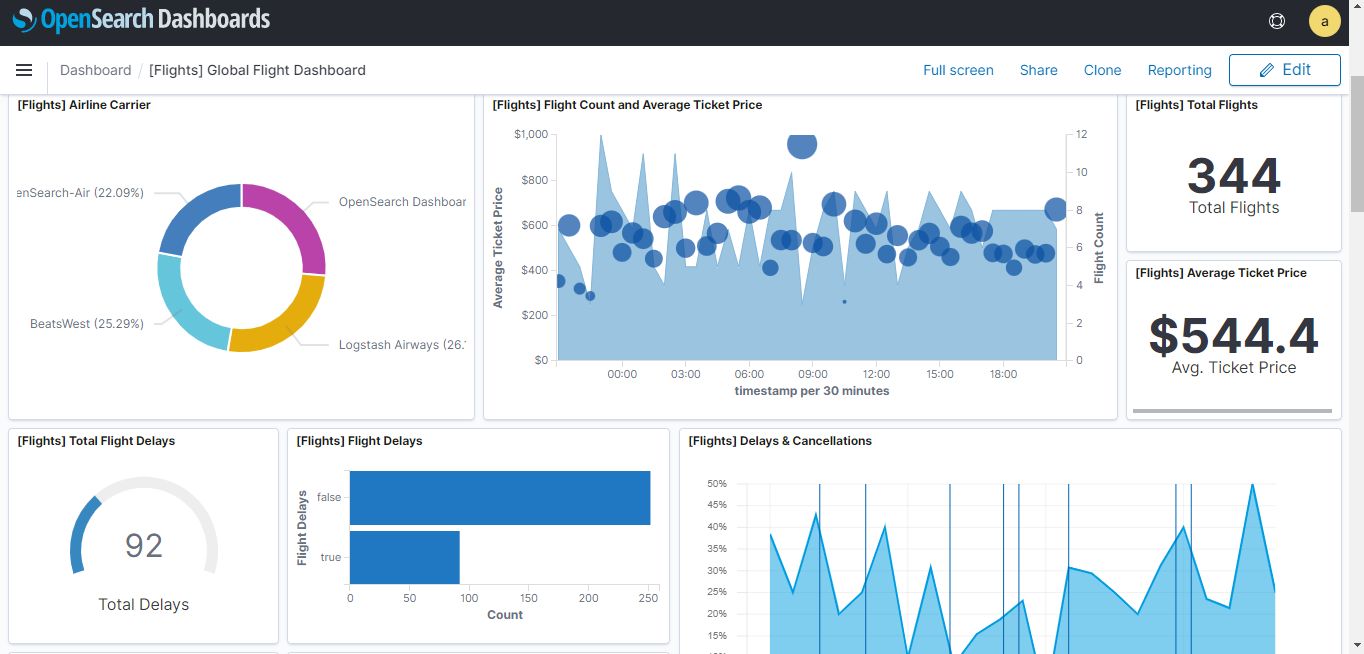Open the navigation menu via hamburger icon
Screen dimensions: 1364x654
click(24, 70)
